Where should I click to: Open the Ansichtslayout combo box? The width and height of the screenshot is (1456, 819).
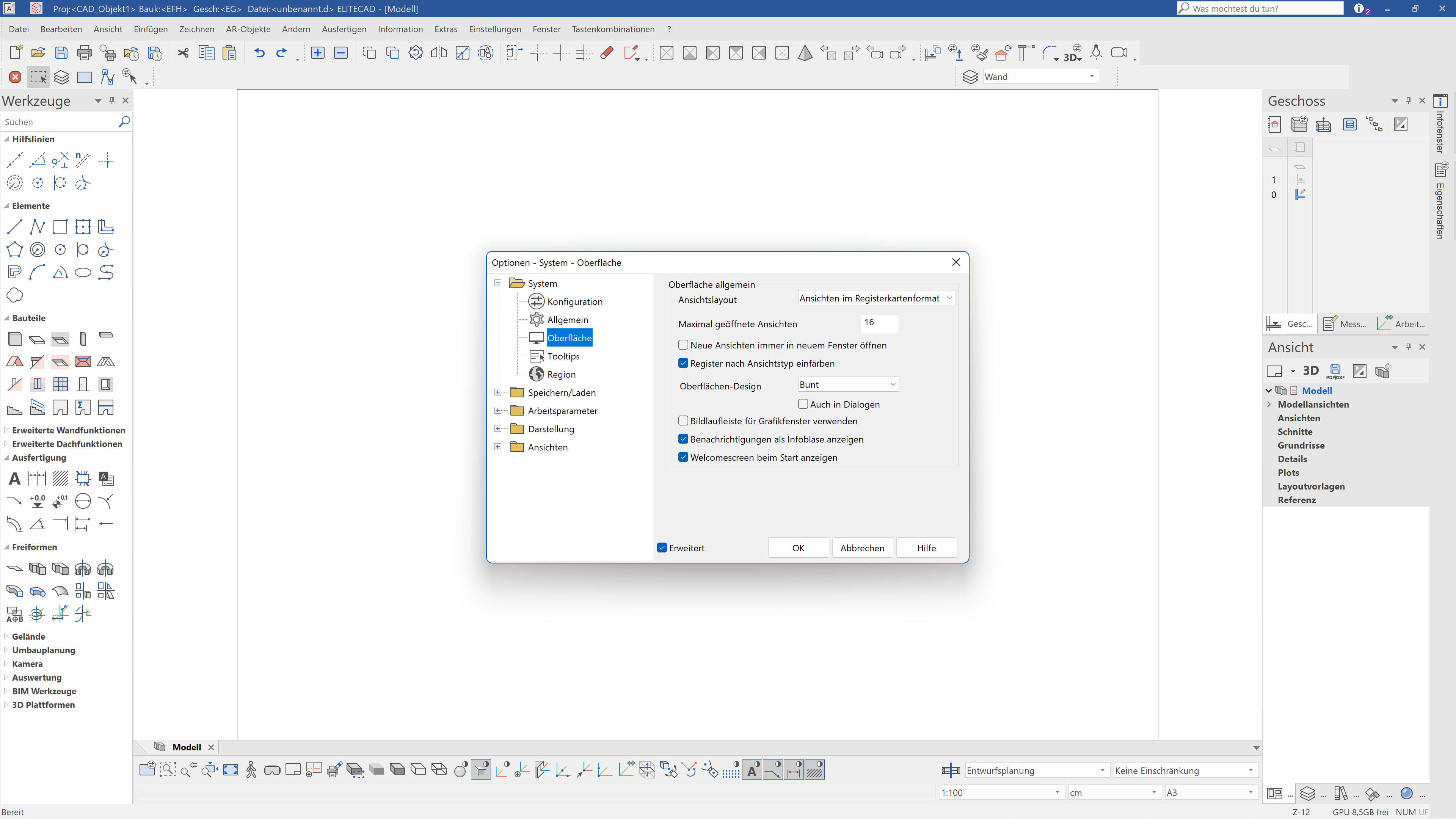point(875,298)
